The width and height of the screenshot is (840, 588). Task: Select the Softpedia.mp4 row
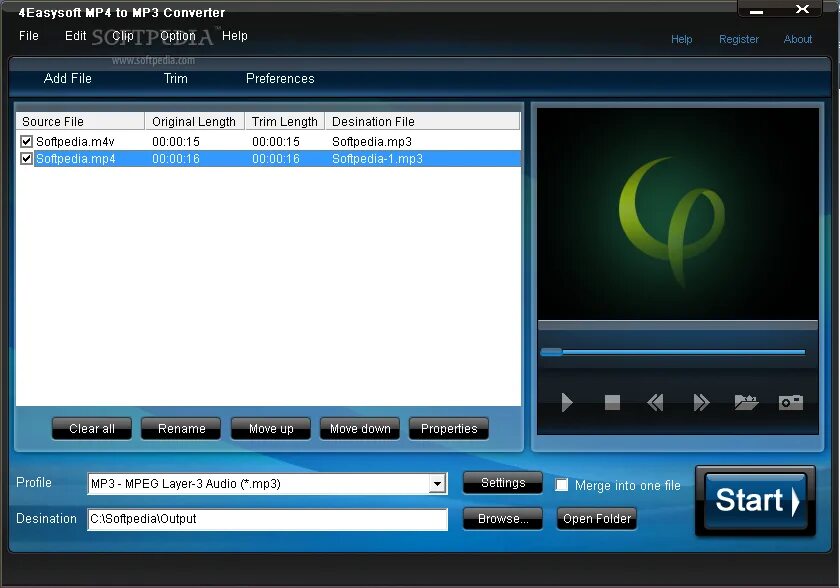[268, 159]
